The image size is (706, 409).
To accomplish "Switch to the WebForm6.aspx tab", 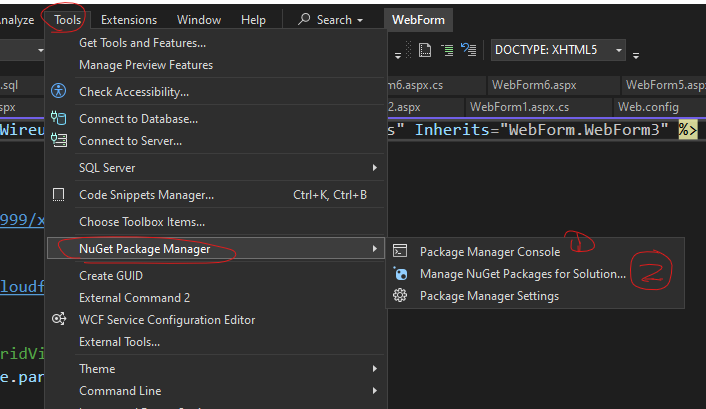I will coord(534,85).
